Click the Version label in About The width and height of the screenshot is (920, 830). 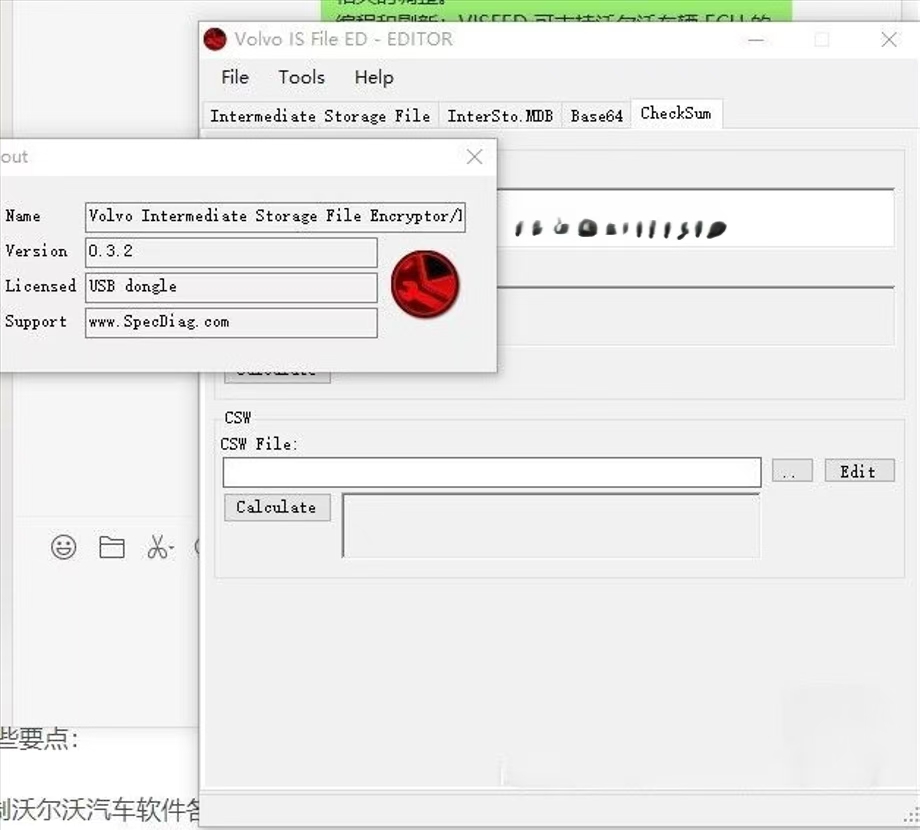tap(36, 250)
